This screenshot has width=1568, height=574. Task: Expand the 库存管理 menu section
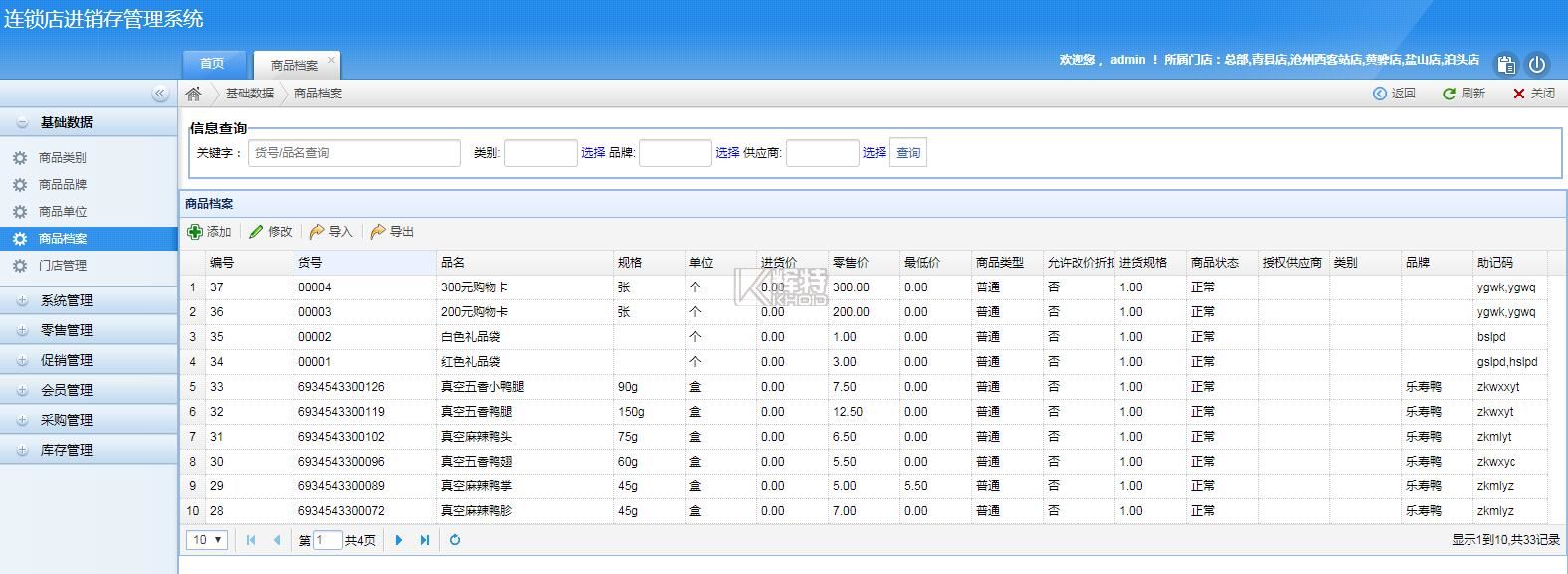(x=66, y=450)
